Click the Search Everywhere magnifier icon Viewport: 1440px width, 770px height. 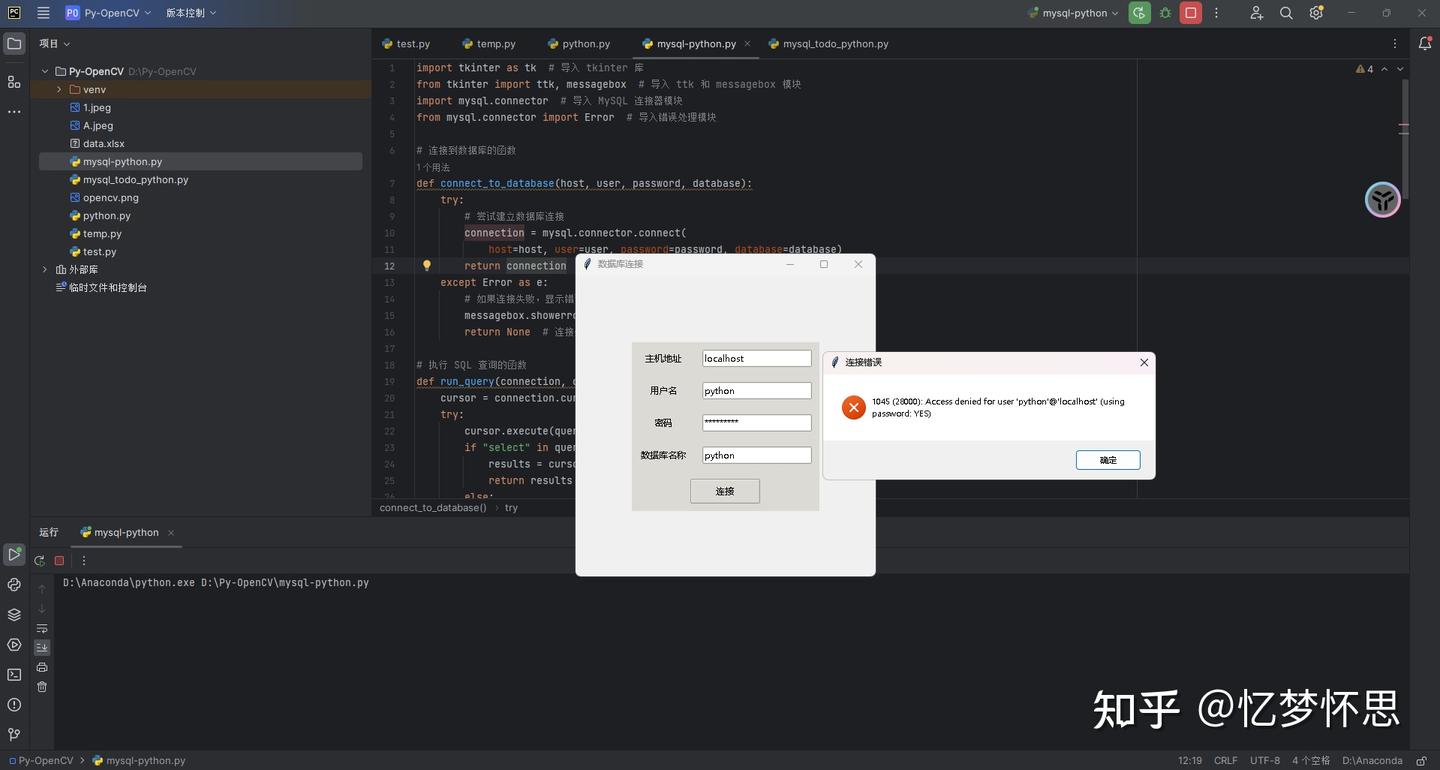[x=1286, y=13]
